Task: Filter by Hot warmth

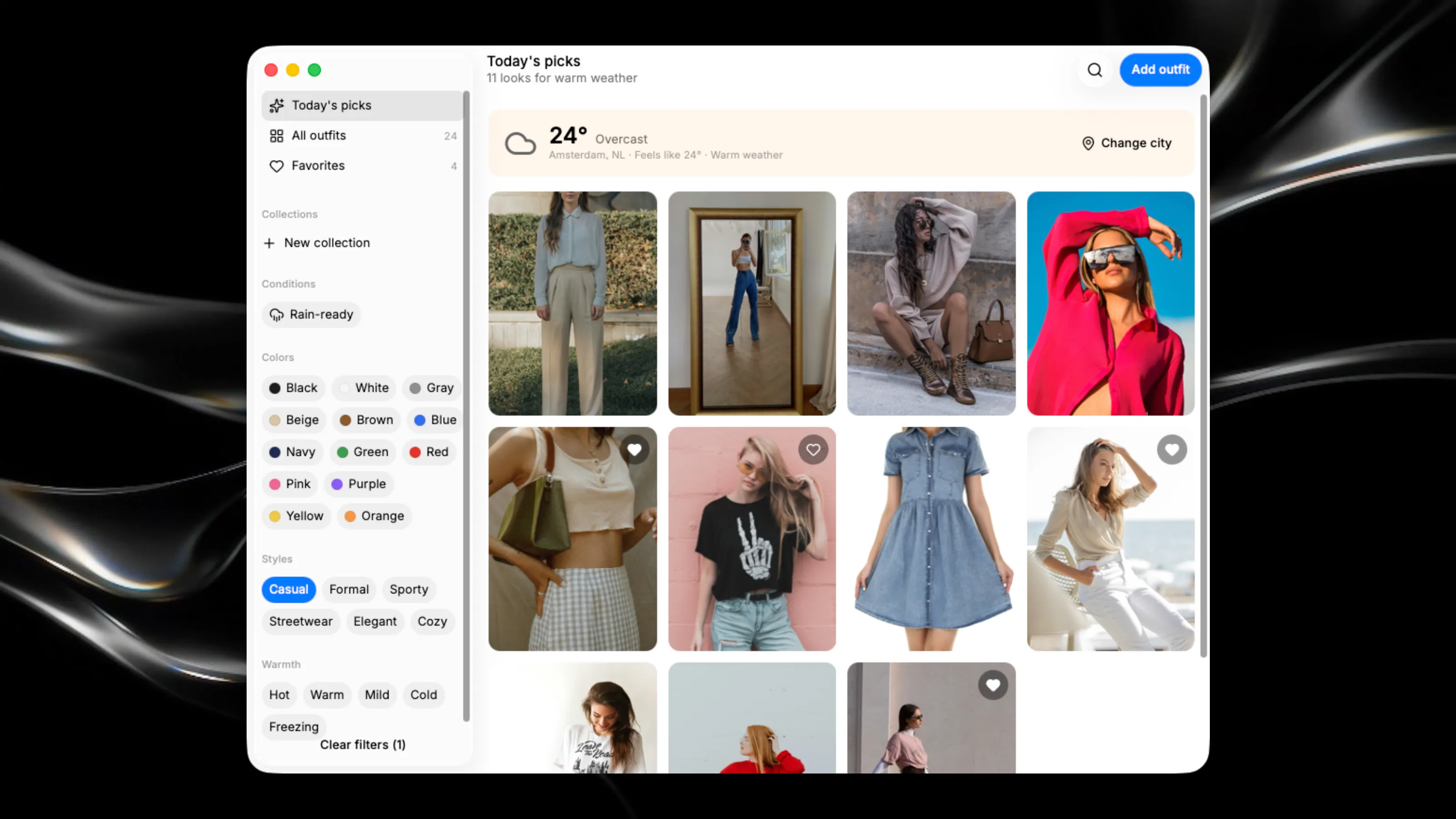Action: click(279, 695)
